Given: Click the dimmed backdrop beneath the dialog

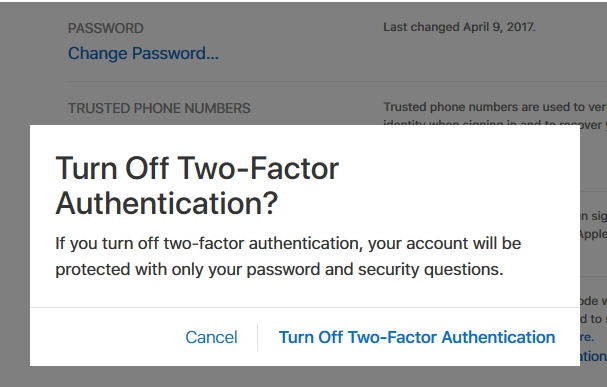Looking at the screenshot, I should point(304,377).
